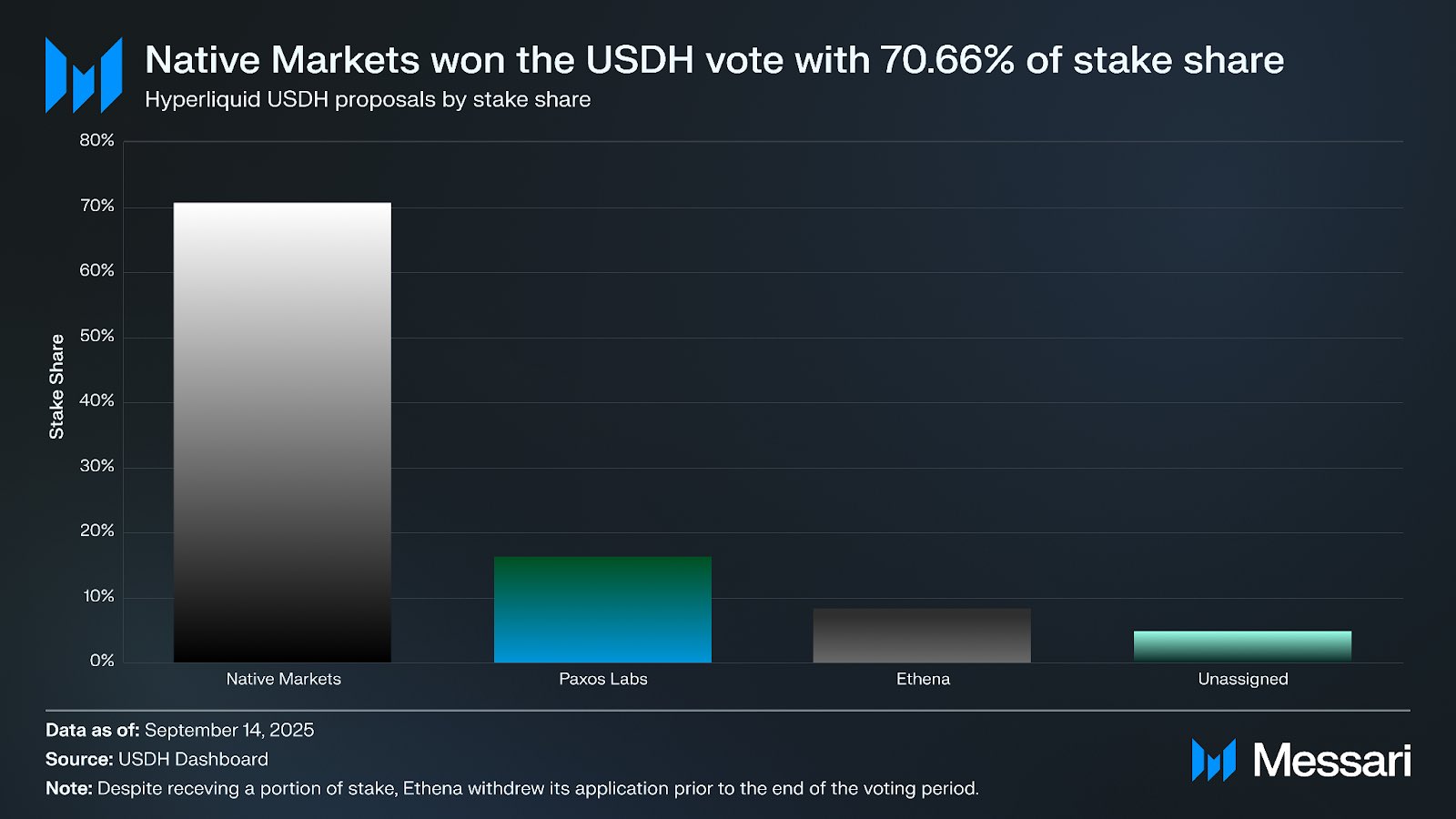The height and width of the screenshot is (819, 1456).
Task: Click the chart title about USDH vote
Action: click(713, 60)
